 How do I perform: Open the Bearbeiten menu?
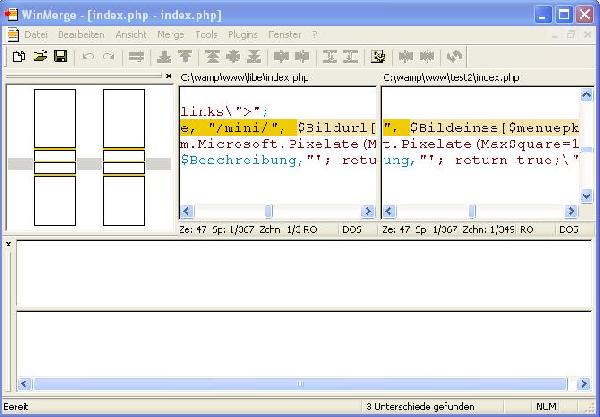[81, 35]
